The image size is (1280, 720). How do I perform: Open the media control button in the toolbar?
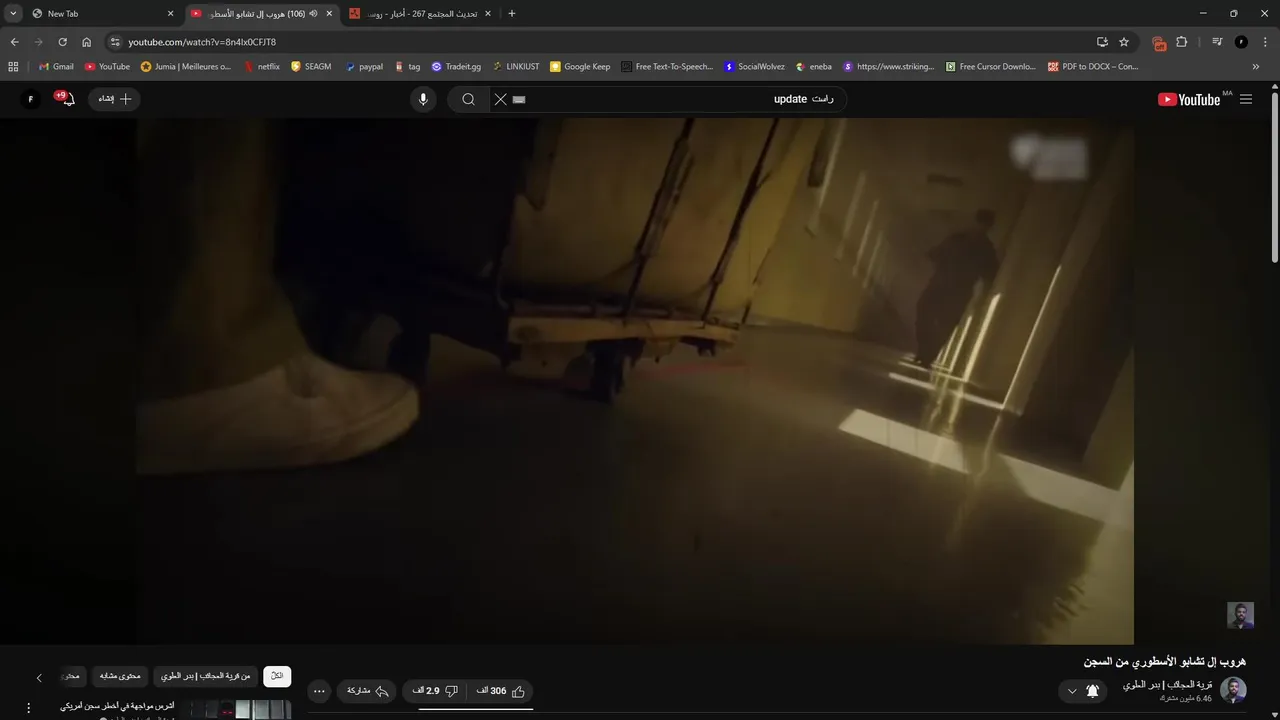(1217, 42)
